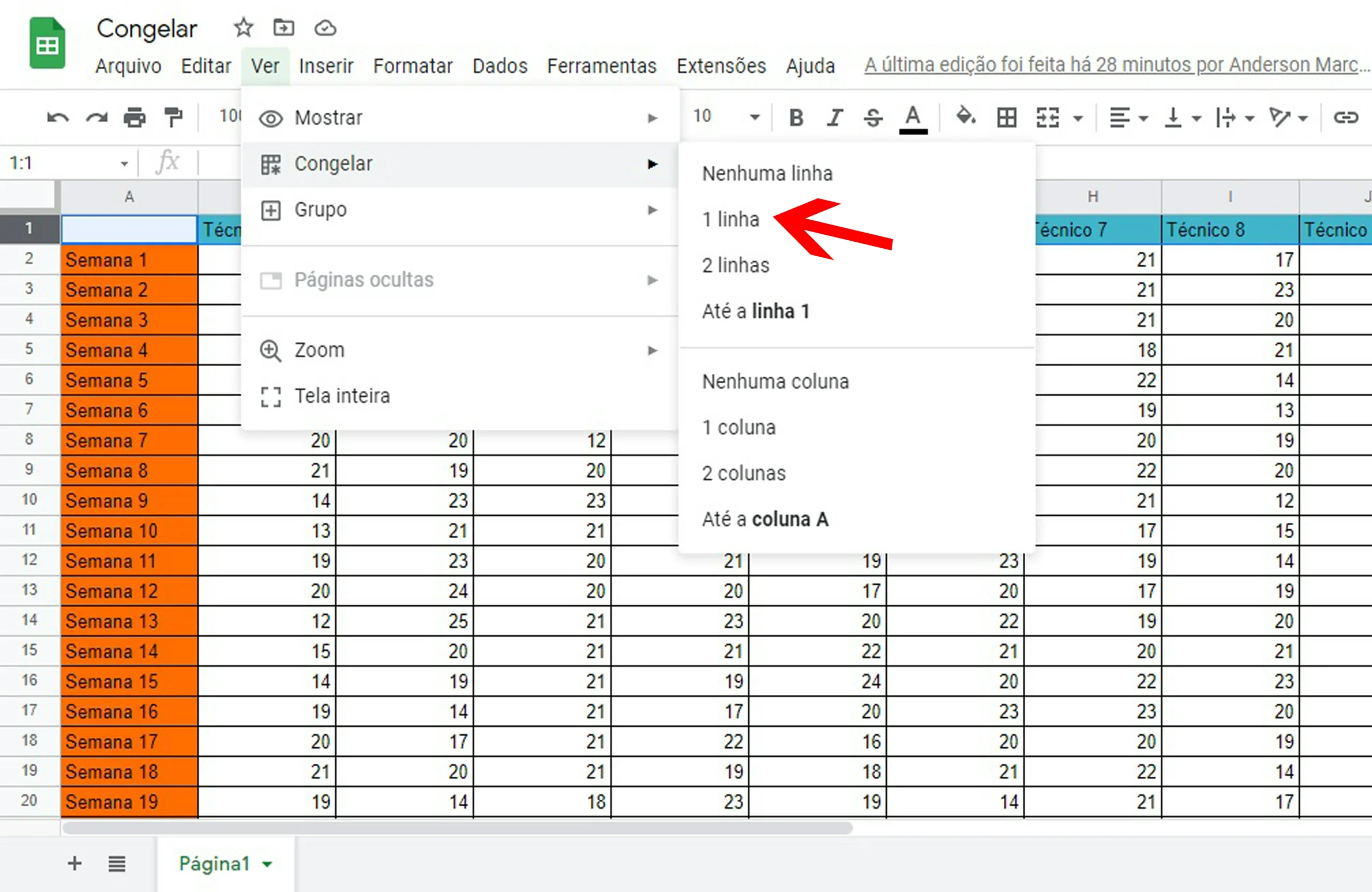
Task: Undo the last action
Action: (58, 117)
